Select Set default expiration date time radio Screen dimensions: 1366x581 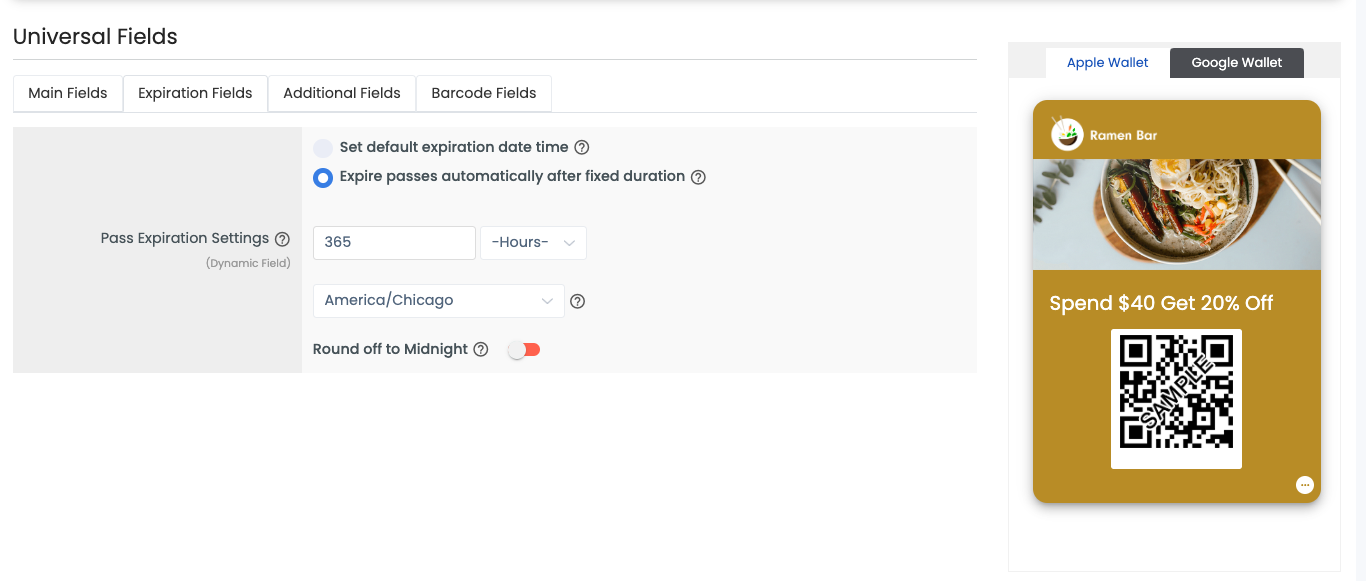pos(323,148)
